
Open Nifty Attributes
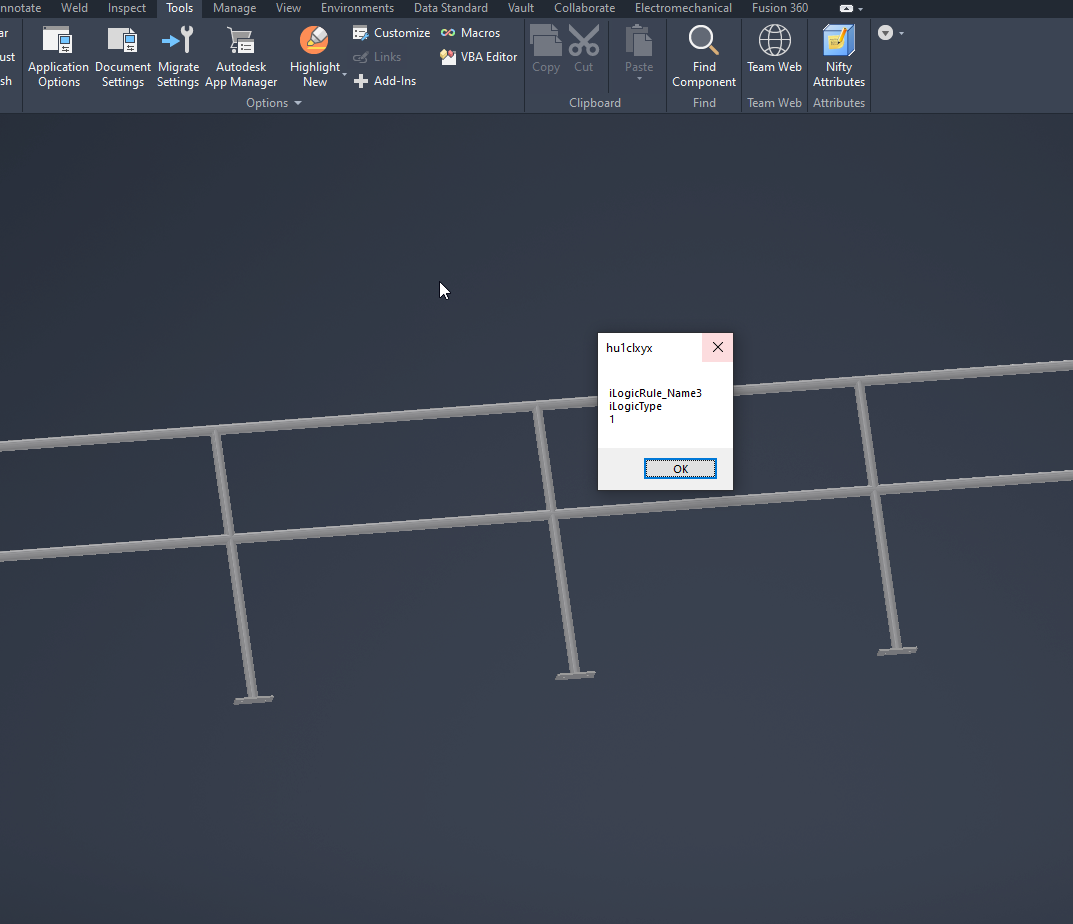(838, 55)
